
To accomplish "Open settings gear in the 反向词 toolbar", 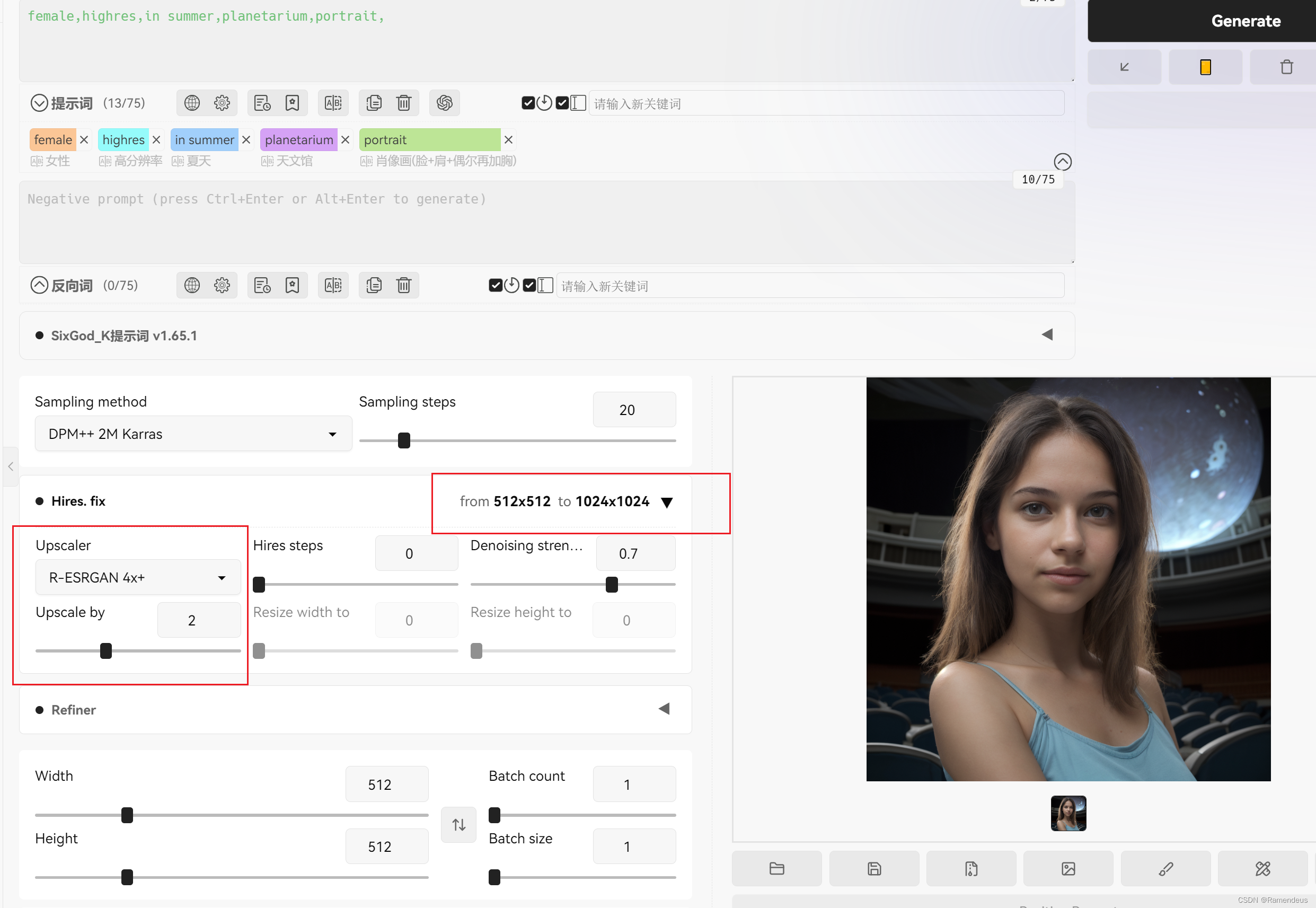I will coord(222,285).
